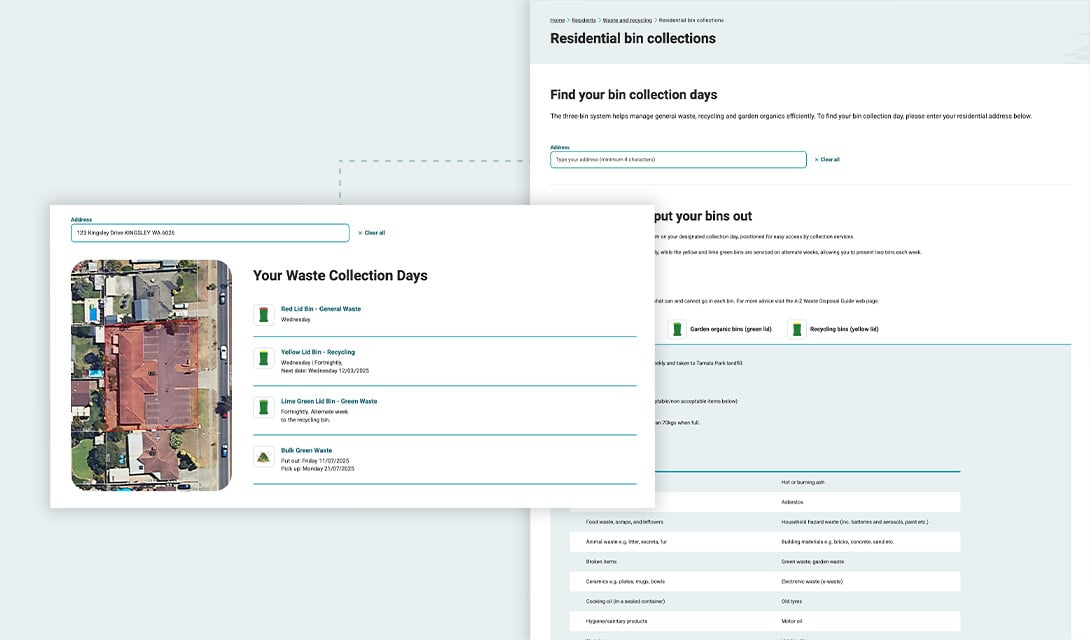
Task: Open the Bulk Green Waste link
Action: coord(306,450)
